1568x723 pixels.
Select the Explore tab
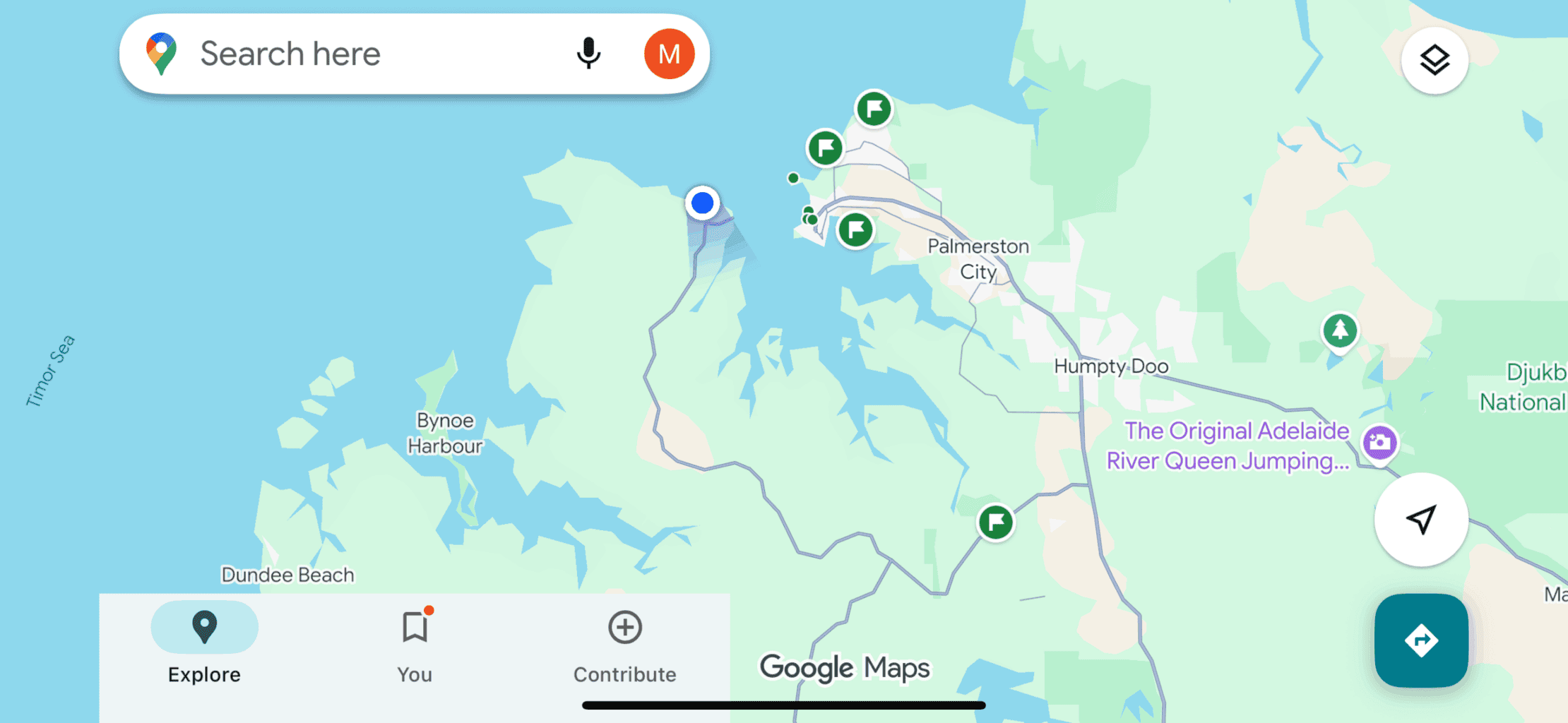coord(204,643)
